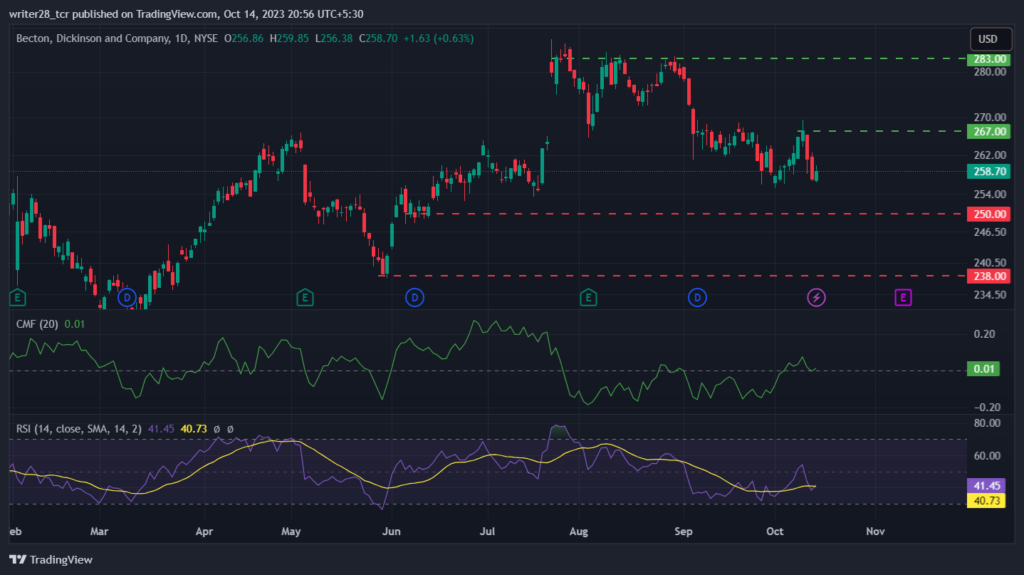The image size is (1024, 575).
Task: Open the earnings E marker near May
Action: coord(305,298)
